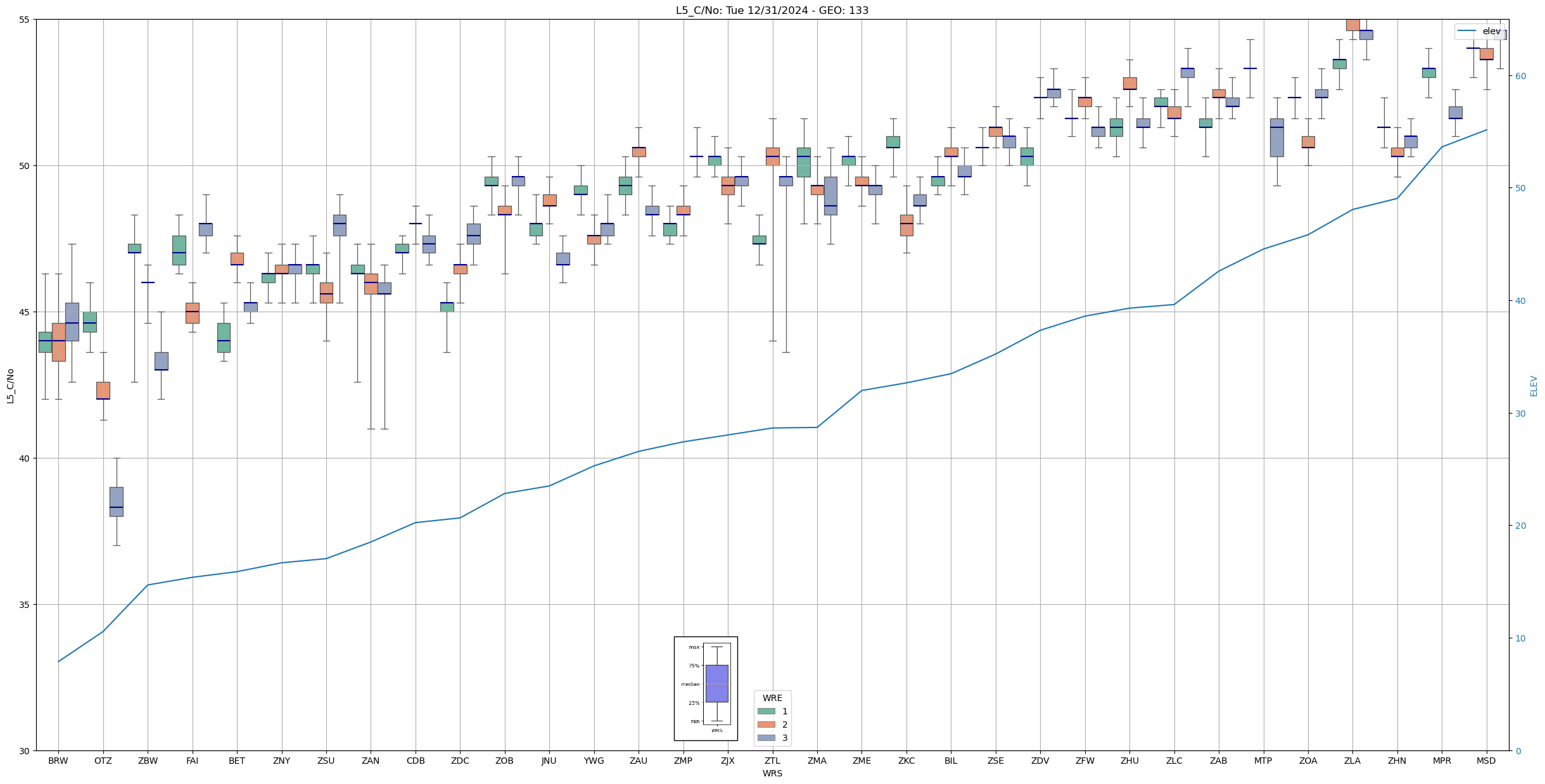
Task: Click the MSD station tick label
Action: 1486,761
